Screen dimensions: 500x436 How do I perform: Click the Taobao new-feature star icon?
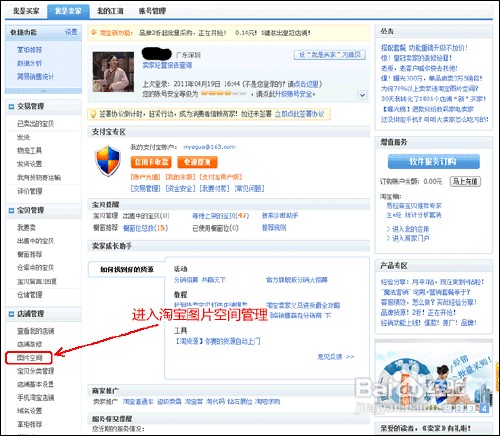pos(94,32)
